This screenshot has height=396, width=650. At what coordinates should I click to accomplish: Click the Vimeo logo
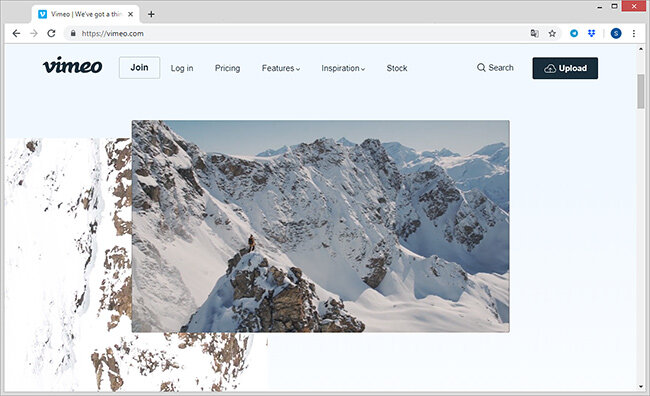tap(73, 66)
